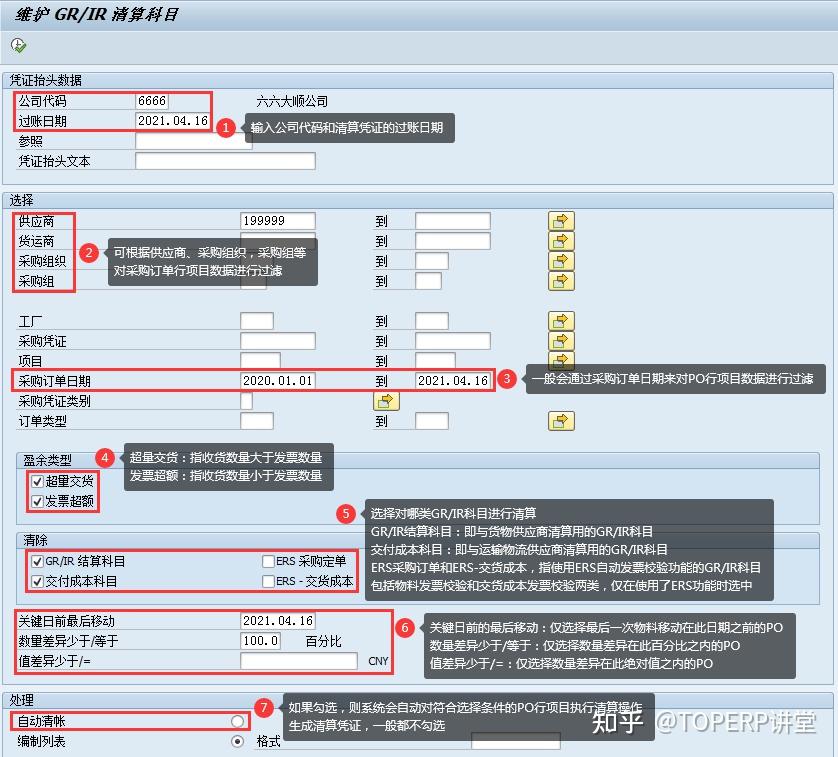Click the Execute icon below the title bar
The height and width of the screenshot is (757, 838).
coord(17,45)
